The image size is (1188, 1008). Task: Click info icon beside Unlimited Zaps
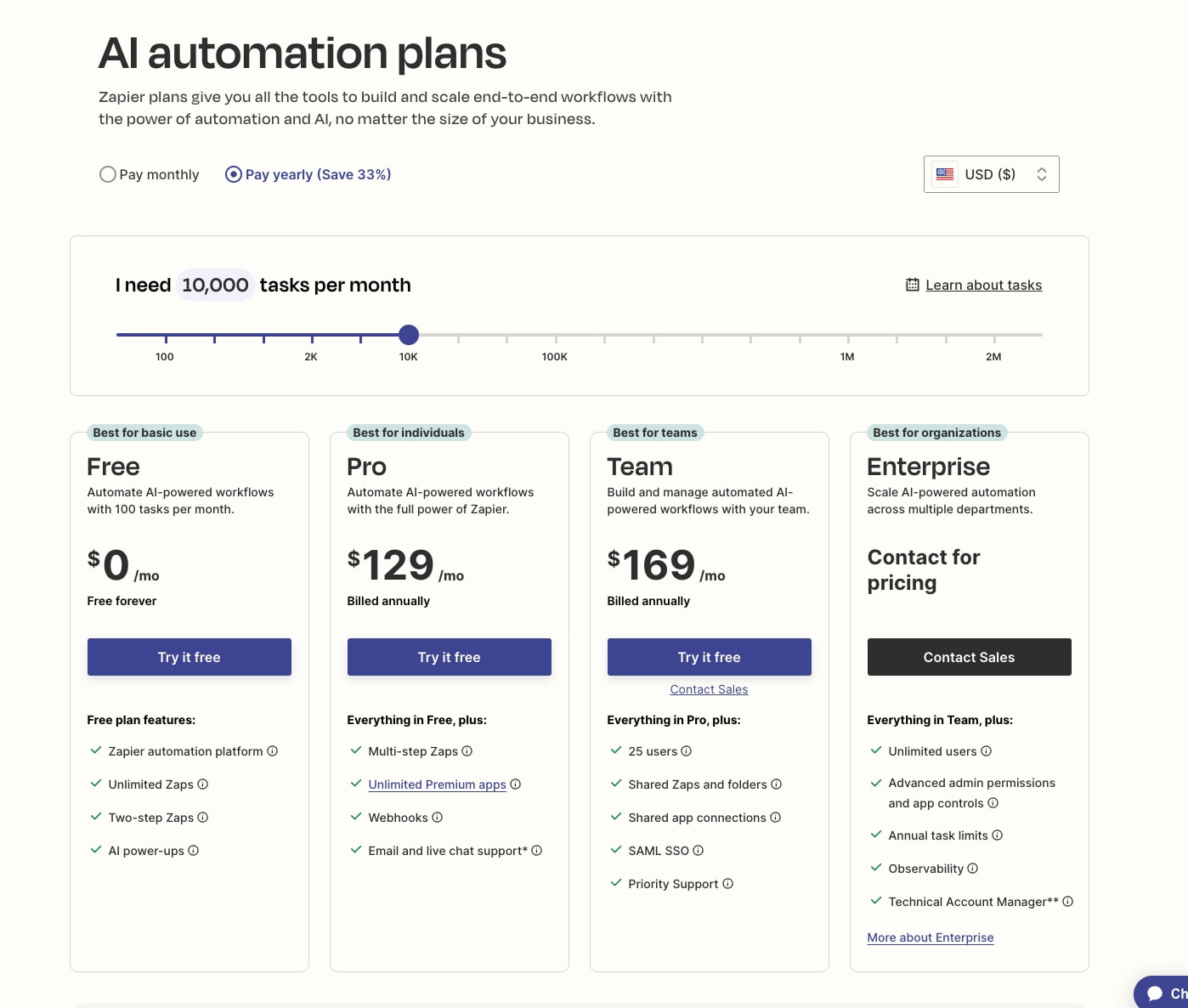coord(203,784)
